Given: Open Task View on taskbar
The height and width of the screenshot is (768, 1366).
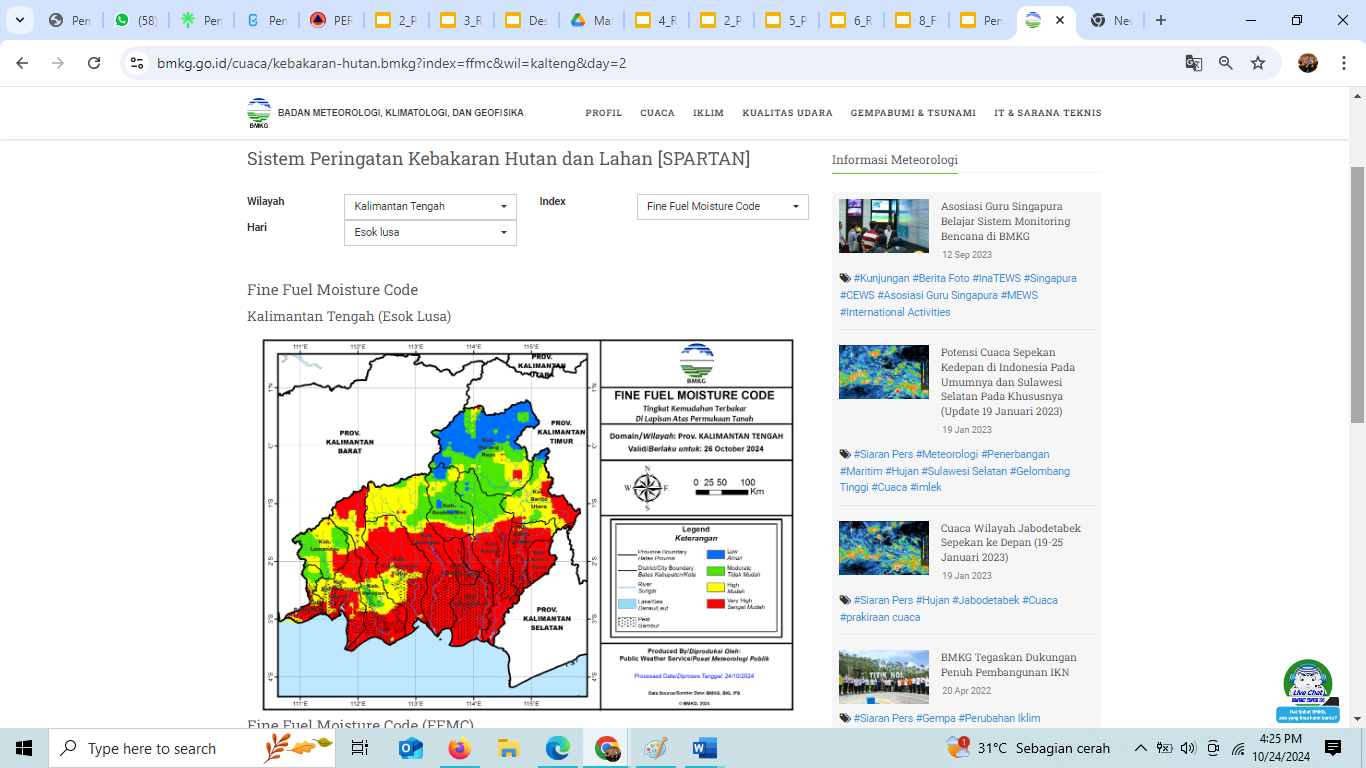Looking at the screenshot, I should [x=360, y=748].
